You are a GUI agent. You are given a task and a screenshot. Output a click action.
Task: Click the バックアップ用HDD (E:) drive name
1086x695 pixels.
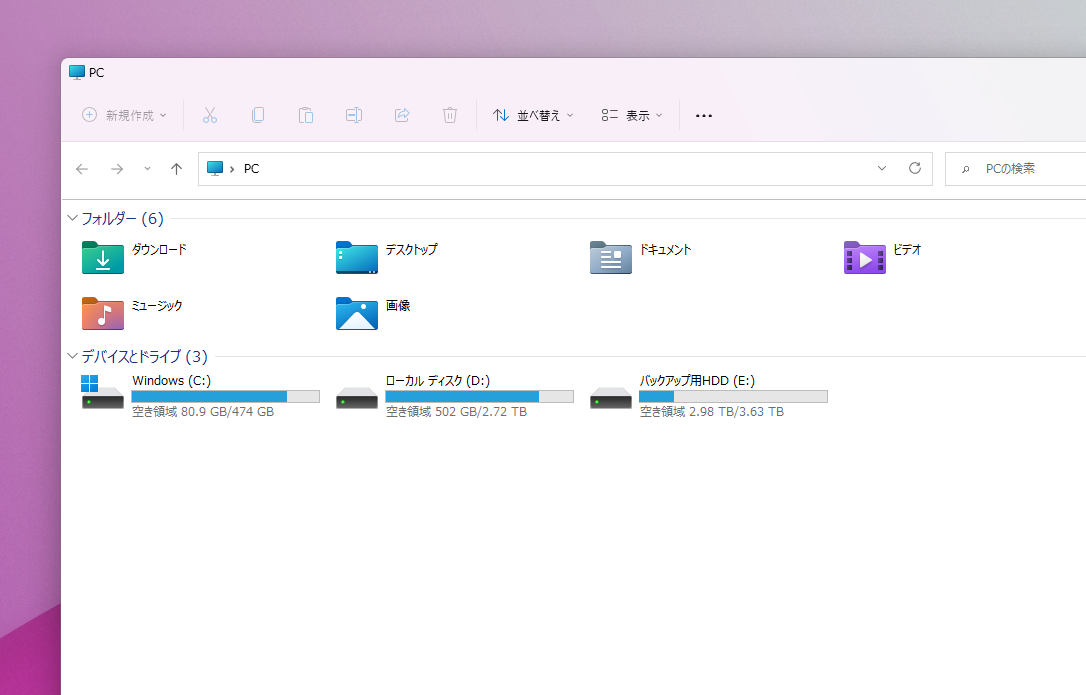[x=697, y=380]
